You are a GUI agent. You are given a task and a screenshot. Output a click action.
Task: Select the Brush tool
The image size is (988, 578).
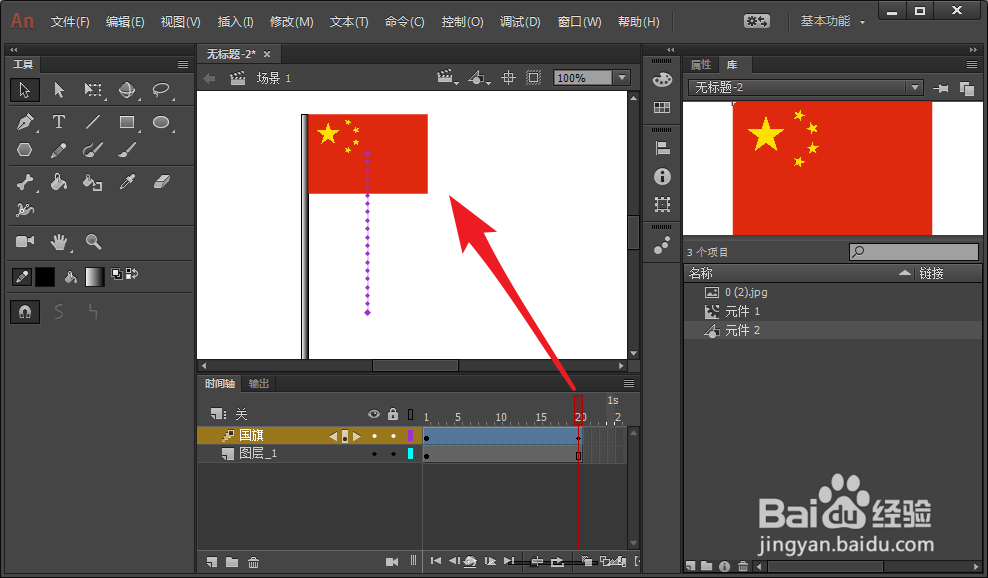click(x=127, y=150)
